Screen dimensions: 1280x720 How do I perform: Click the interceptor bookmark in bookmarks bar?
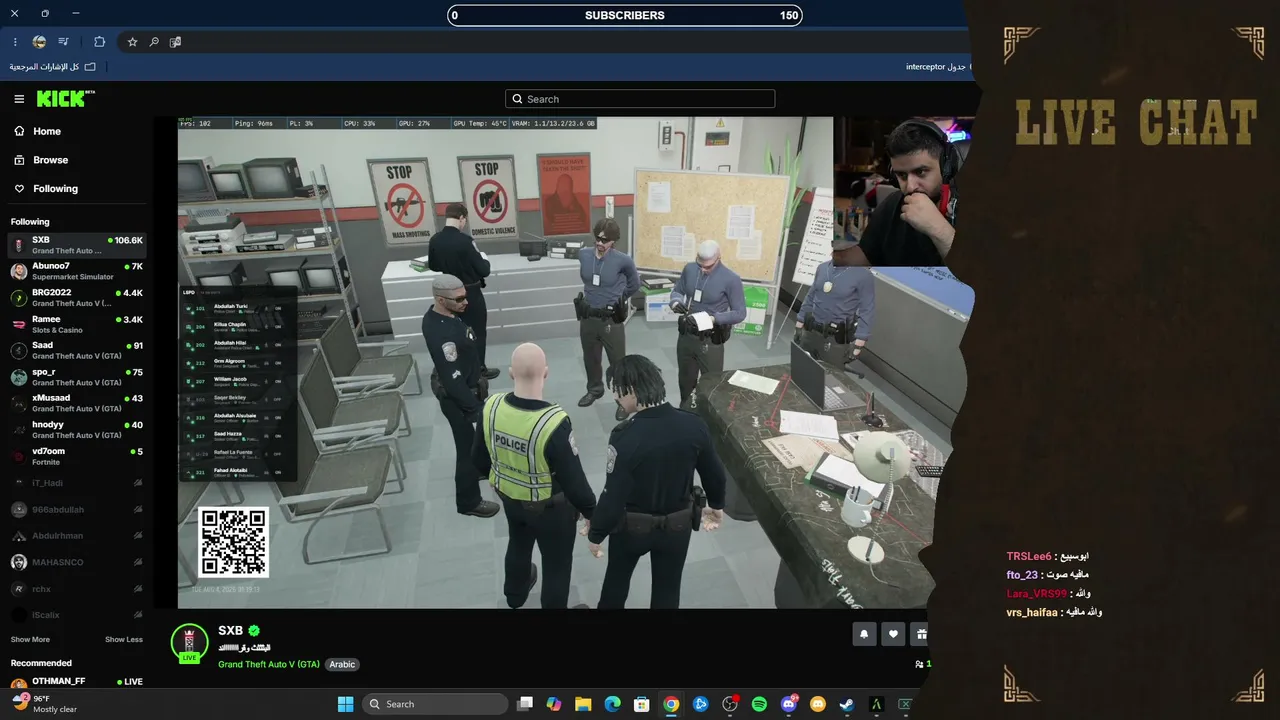pyautogui.click(x=936, y=67)
